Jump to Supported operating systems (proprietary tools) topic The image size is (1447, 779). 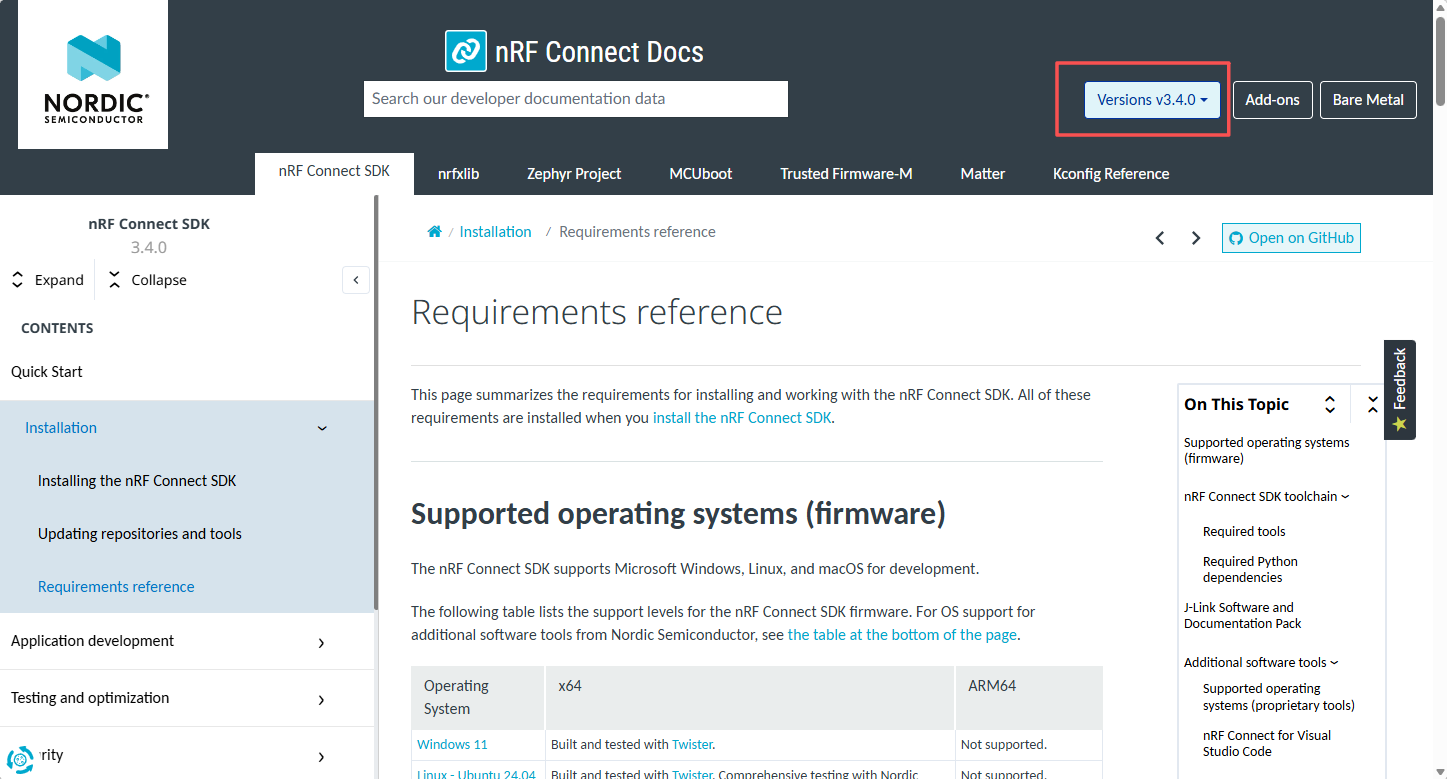coord(1279,697)
